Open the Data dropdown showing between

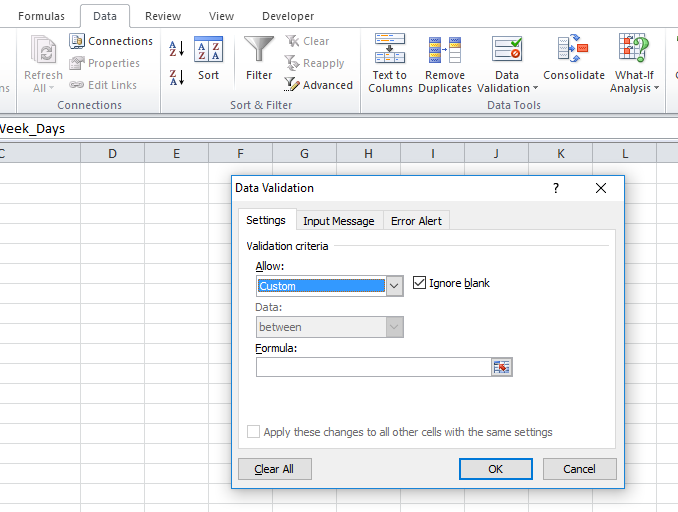point(394,327)
